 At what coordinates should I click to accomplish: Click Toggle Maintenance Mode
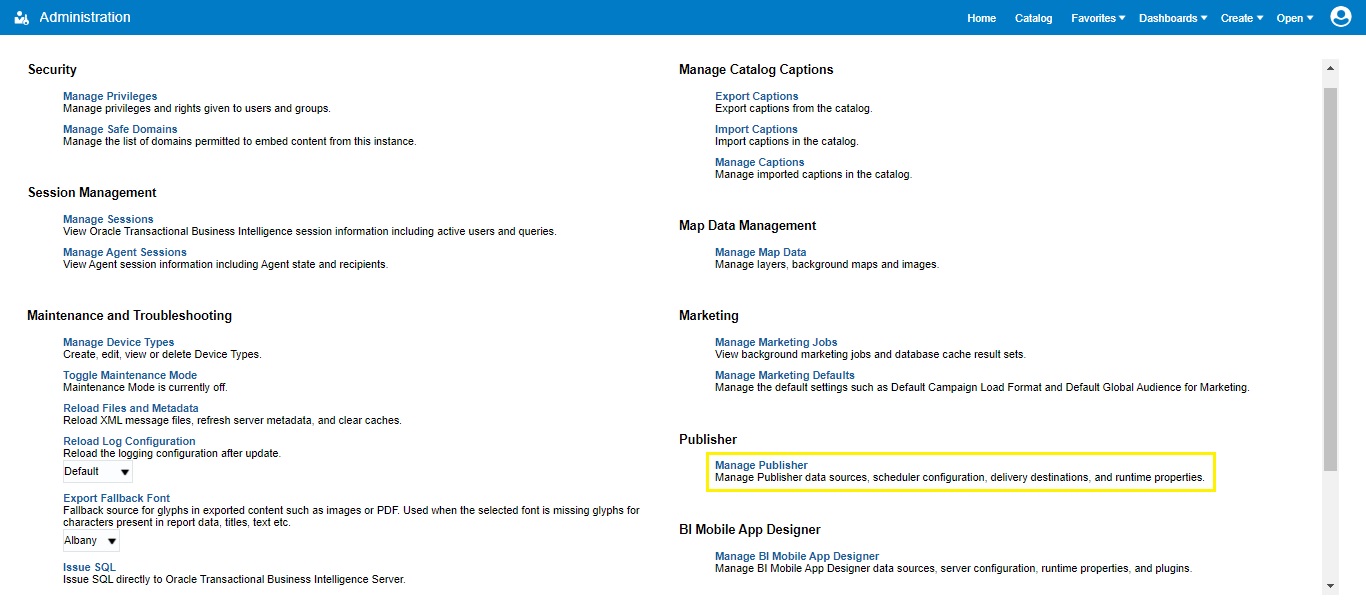point(131,374)
